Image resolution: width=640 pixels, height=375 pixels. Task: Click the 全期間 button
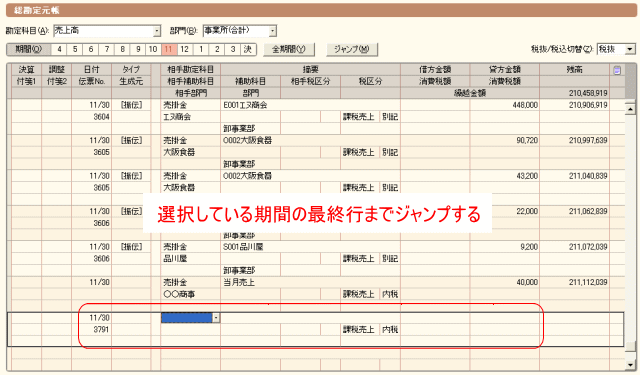289,49
